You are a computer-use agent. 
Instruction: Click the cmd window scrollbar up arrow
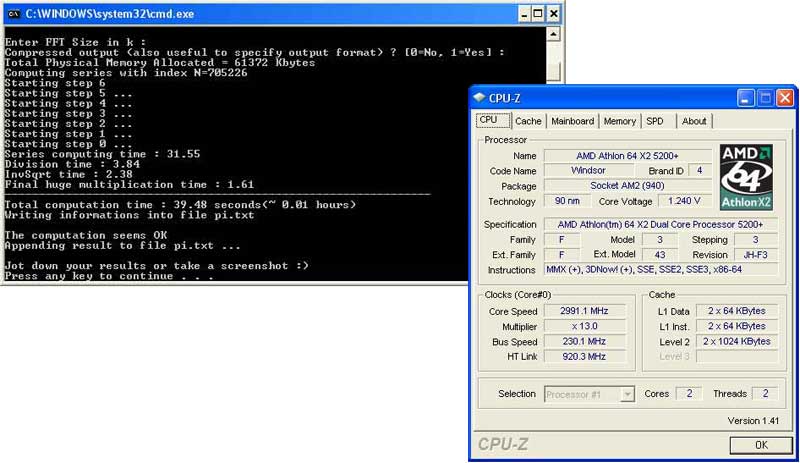(553, 34)
